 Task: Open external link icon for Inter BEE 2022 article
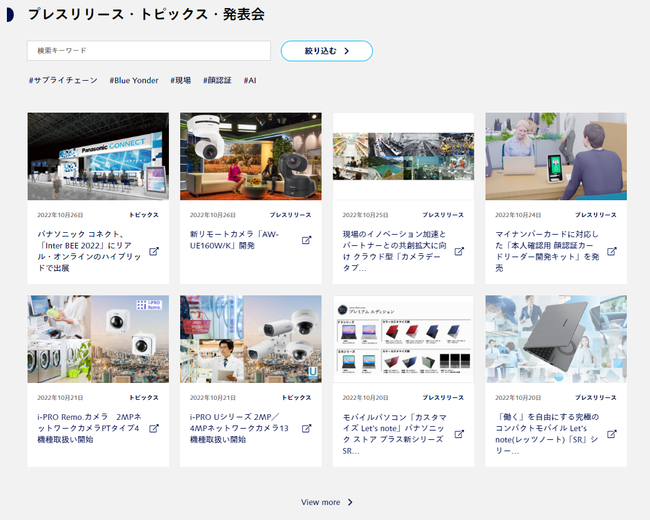point(154,252)
